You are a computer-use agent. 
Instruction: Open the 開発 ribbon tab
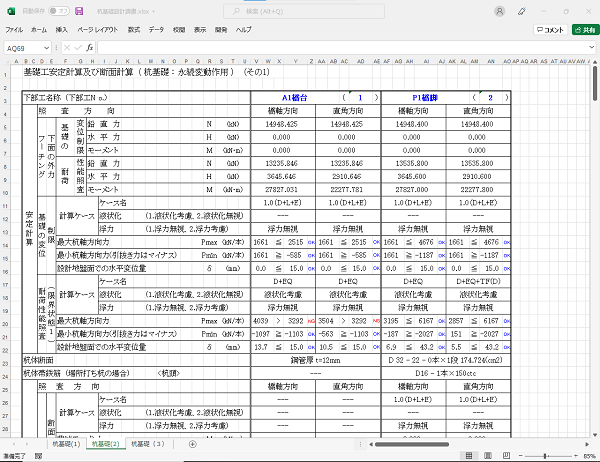(x=221, y=29)
